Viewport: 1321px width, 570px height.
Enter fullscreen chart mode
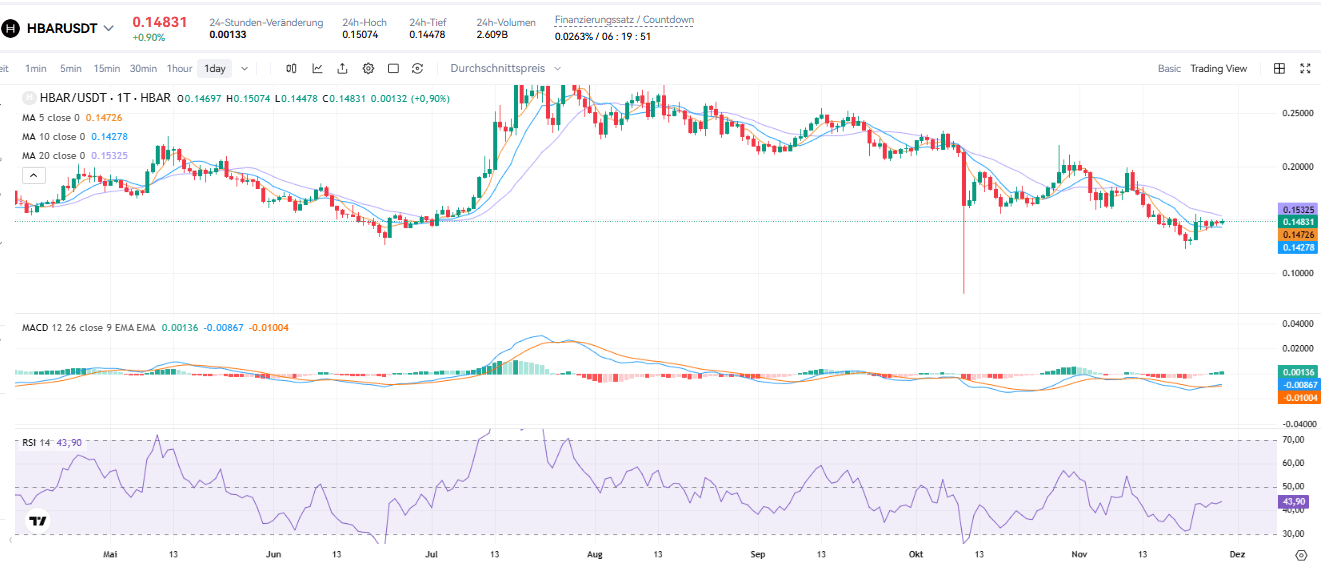[1305, 69]
